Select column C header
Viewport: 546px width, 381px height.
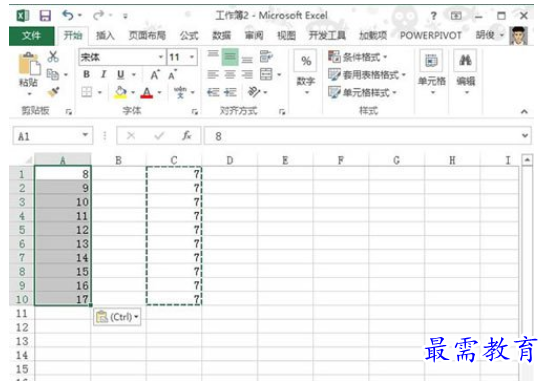tap(174, 160)
